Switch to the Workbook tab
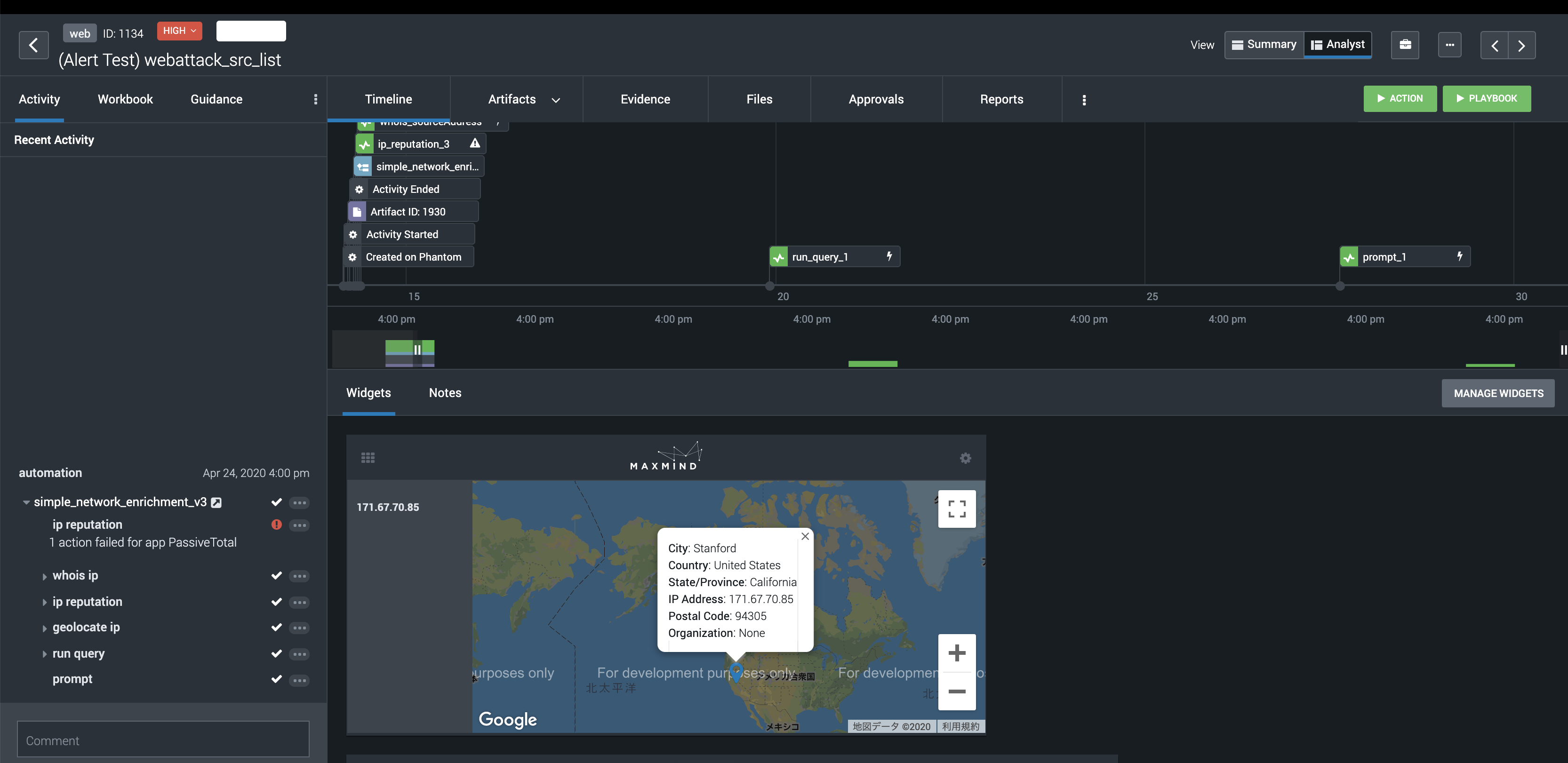1568x763 pixels. point(125,99)
